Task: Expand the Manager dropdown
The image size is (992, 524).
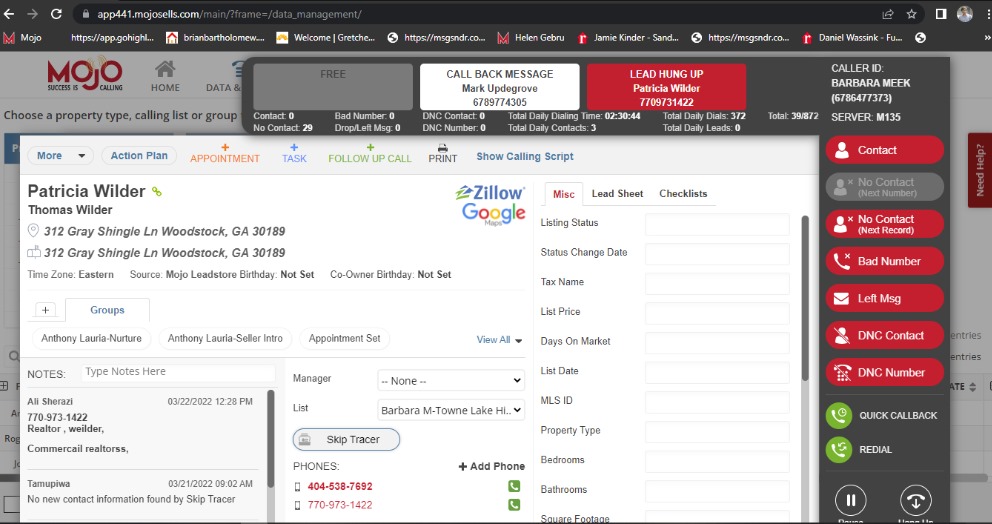Action: click(x=450, y=380)
